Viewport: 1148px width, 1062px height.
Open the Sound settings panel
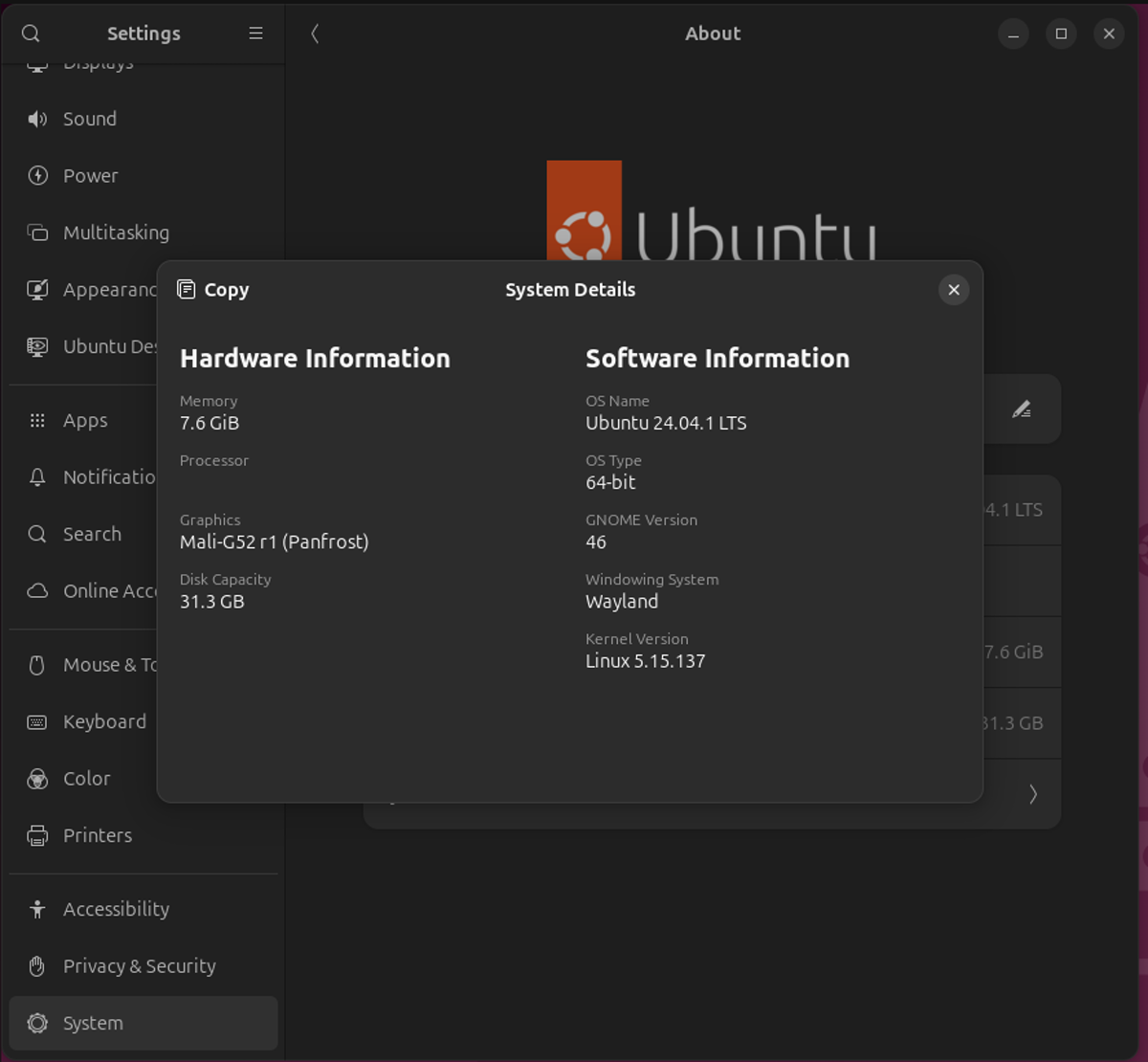tap(143, 119)
